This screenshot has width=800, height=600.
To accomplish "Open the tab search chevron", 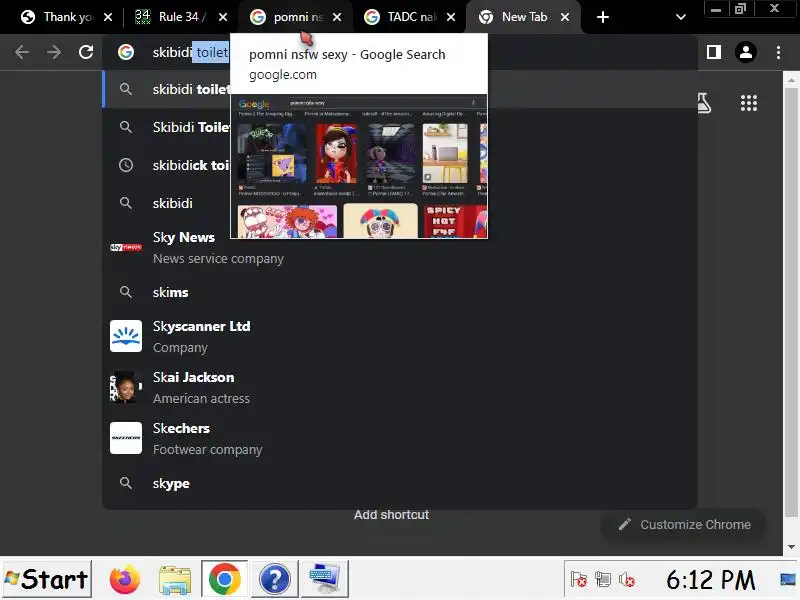I will click(680, 17).
